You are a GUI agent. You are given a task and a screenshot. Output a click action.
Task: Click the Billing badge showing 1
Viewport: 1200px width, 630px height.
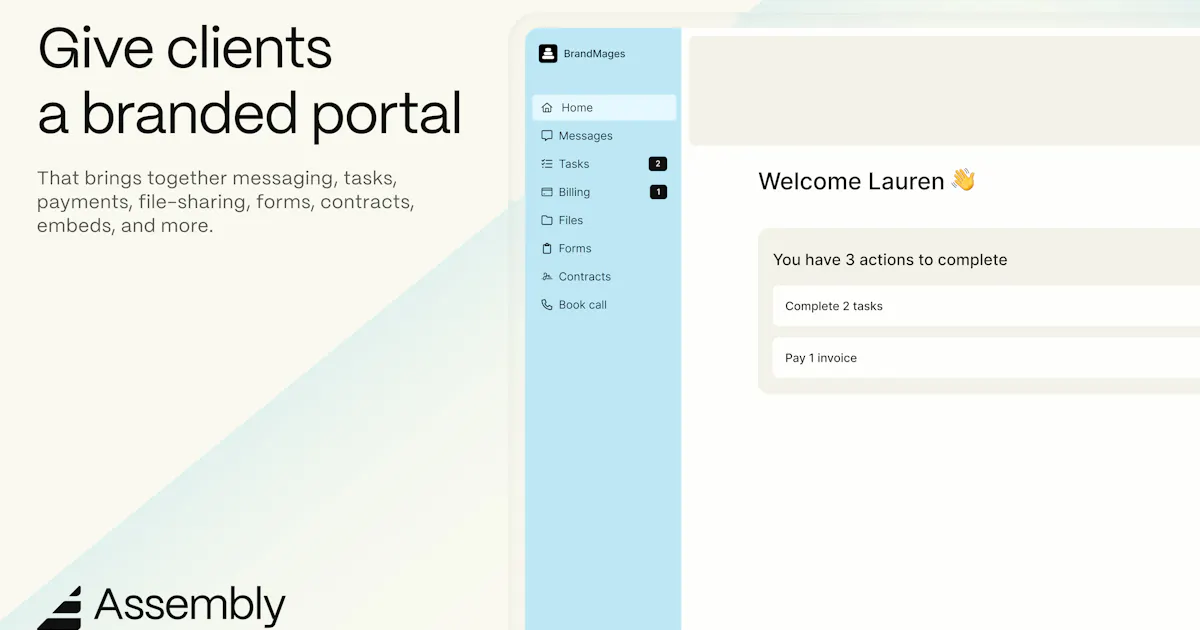(x=658, y=192)
